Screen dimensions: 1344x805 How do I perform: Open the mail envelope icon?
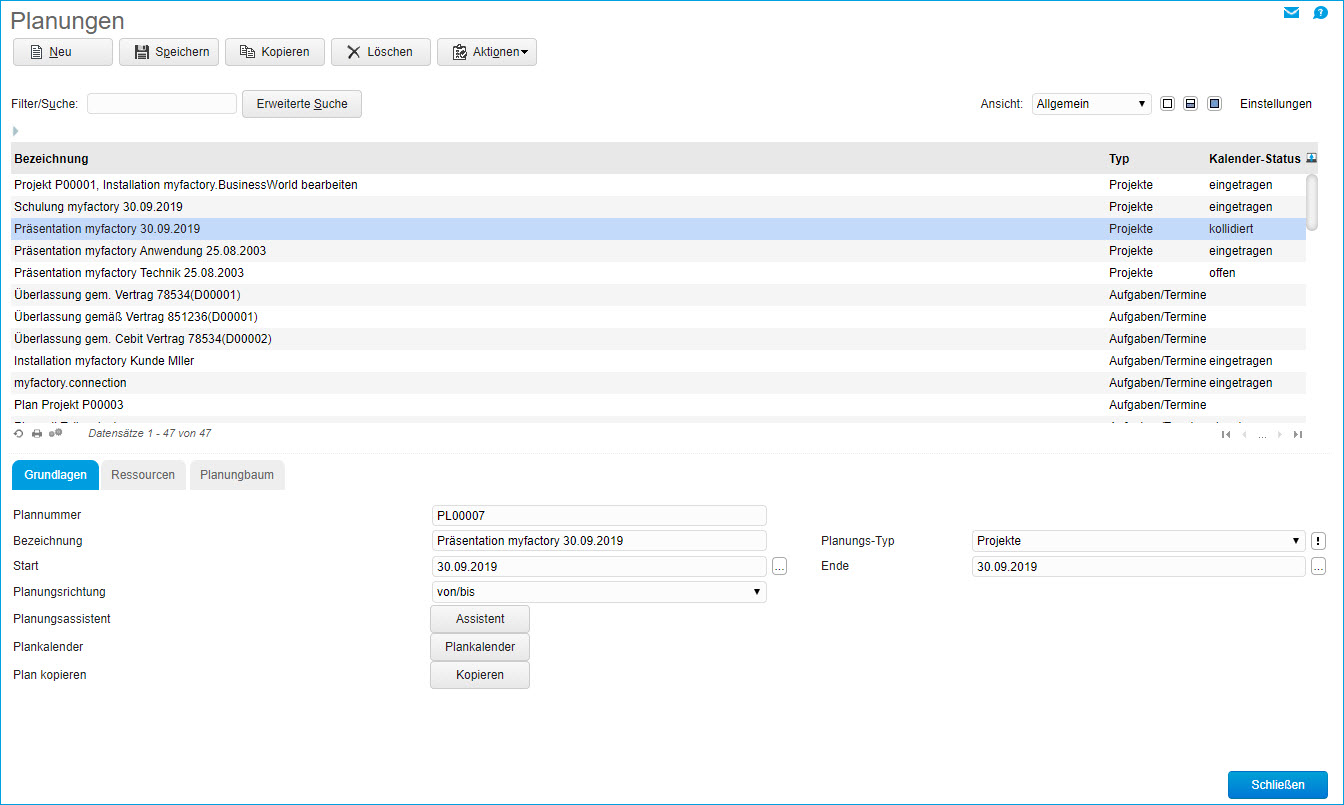(x=1291, y=13)
